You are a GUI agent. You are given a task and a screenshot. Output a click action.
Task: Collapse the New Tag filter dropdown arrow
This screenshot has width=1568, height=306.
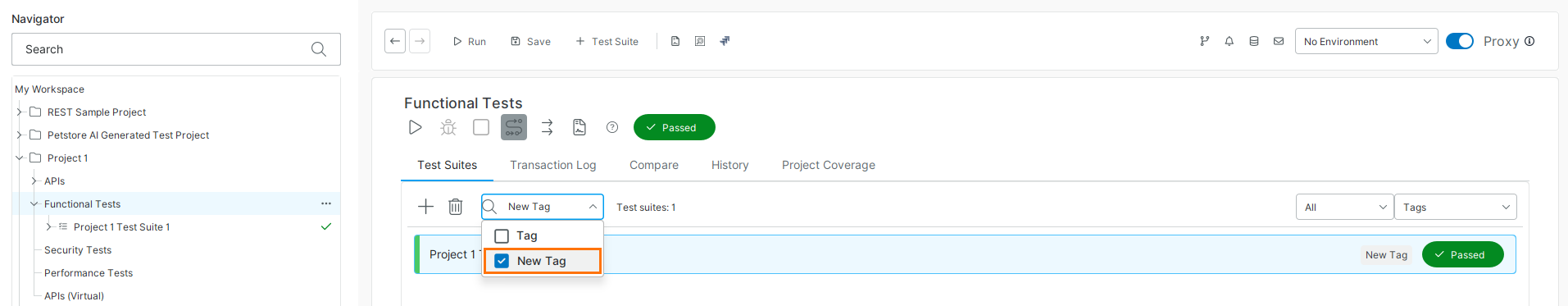(x=593, y=207)
